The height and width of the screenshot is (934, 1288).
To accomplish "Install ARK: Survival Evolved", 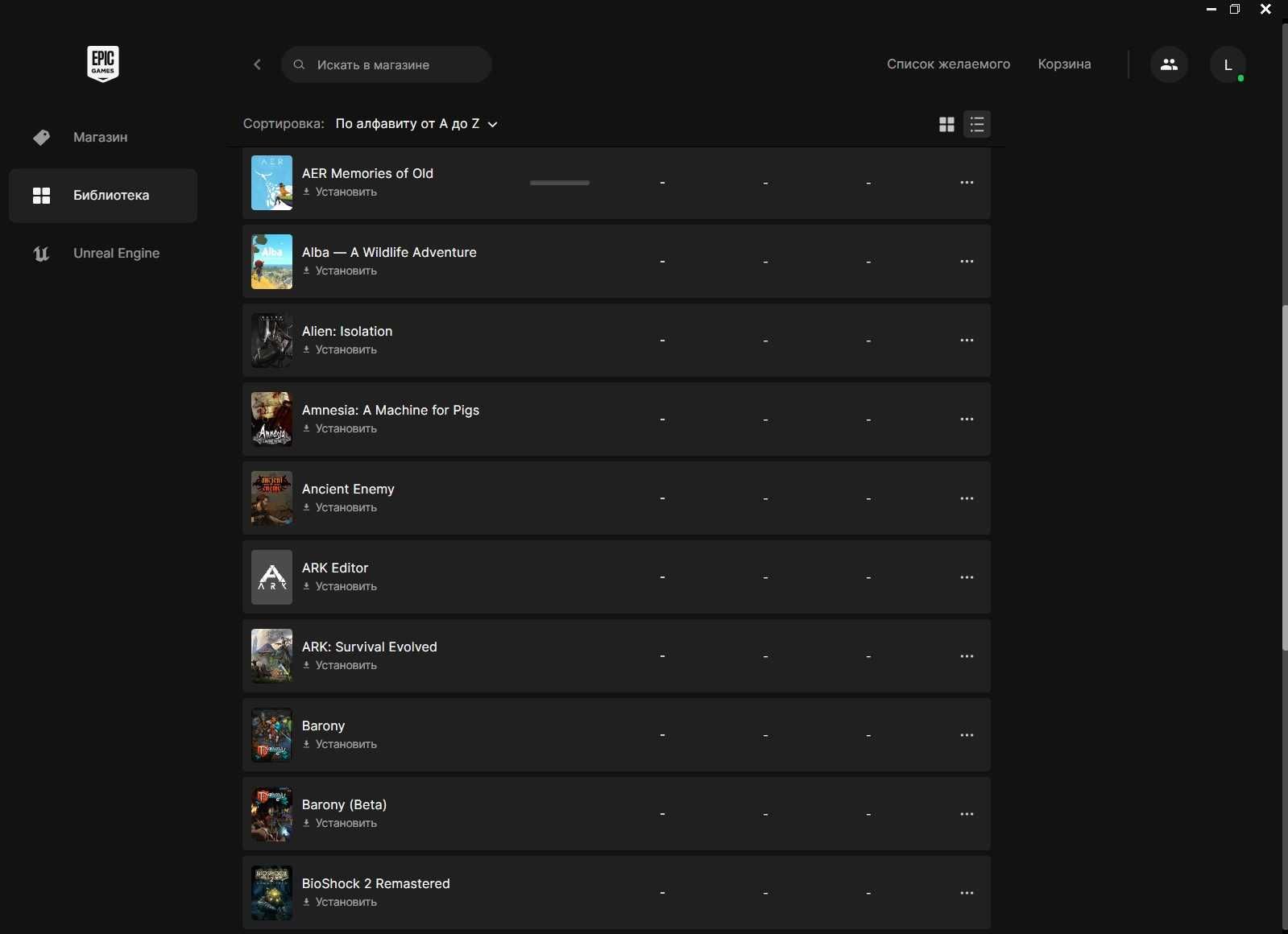I will pyautogui.click(x=340, y=666).
